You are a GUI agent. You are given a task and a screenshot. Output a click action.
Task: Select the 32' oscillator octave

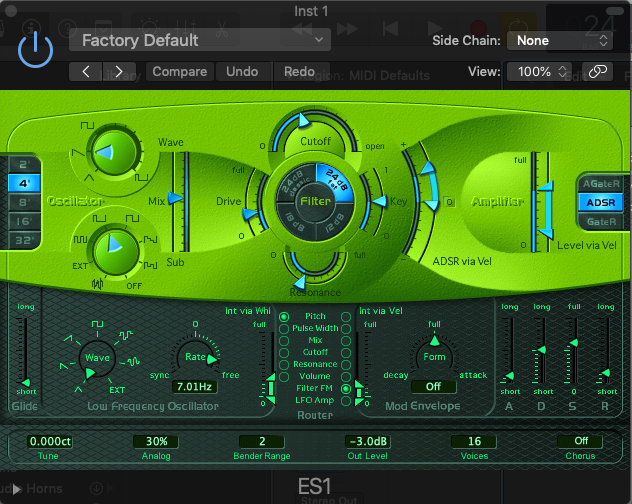pyautogui.click(x=24, y=240)
